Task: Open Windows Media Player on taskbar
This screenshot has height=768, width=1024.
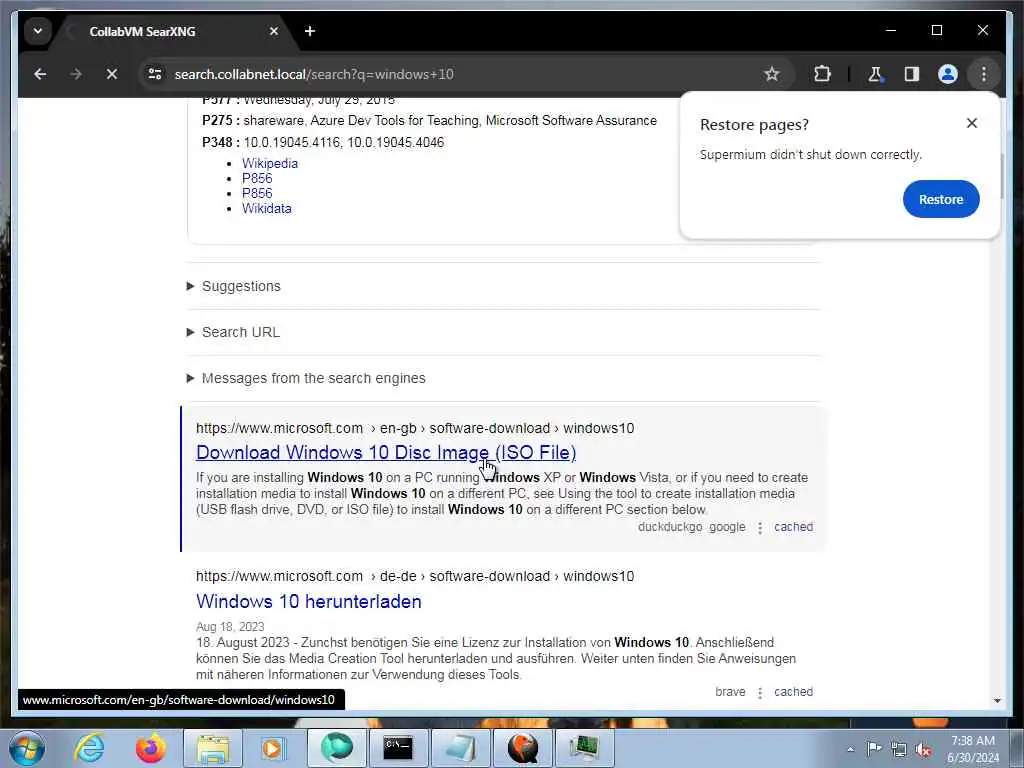Action: 272,748
